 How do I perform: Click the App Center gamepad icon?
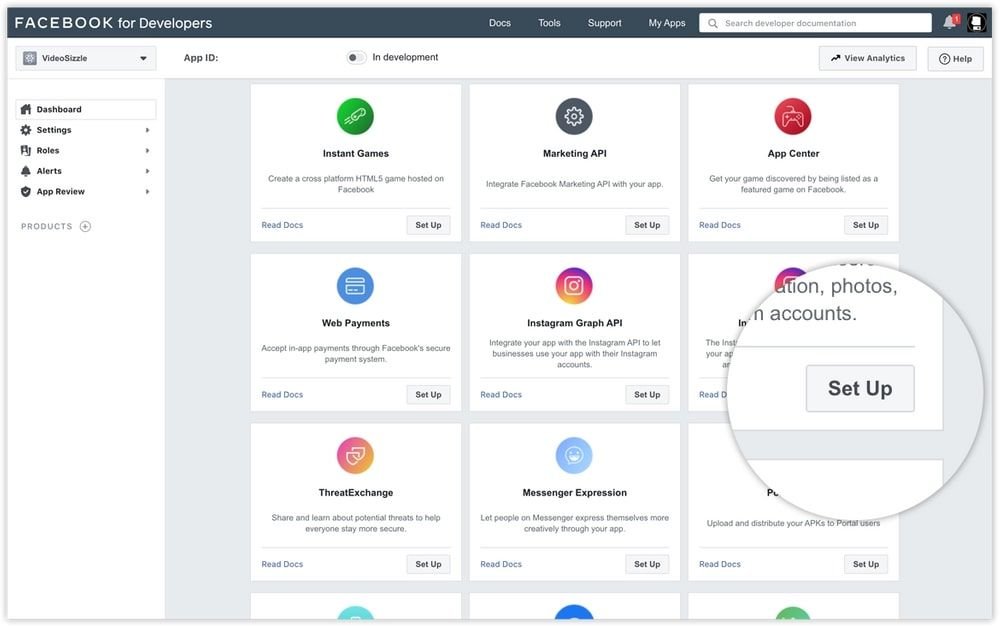793,116
